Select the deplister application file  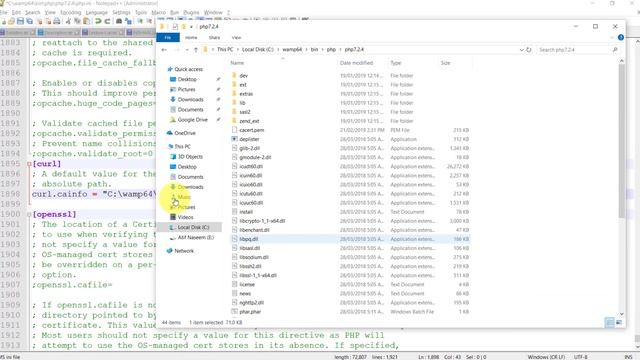(249, 139)
